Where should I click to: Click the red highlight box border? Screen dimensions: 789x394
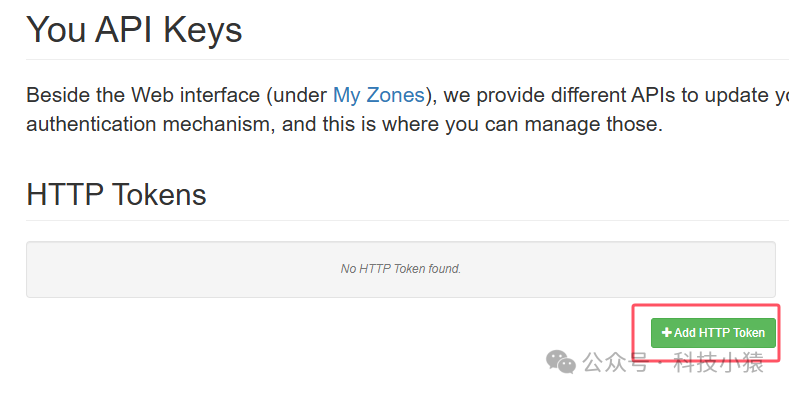(x=706, y=305)
